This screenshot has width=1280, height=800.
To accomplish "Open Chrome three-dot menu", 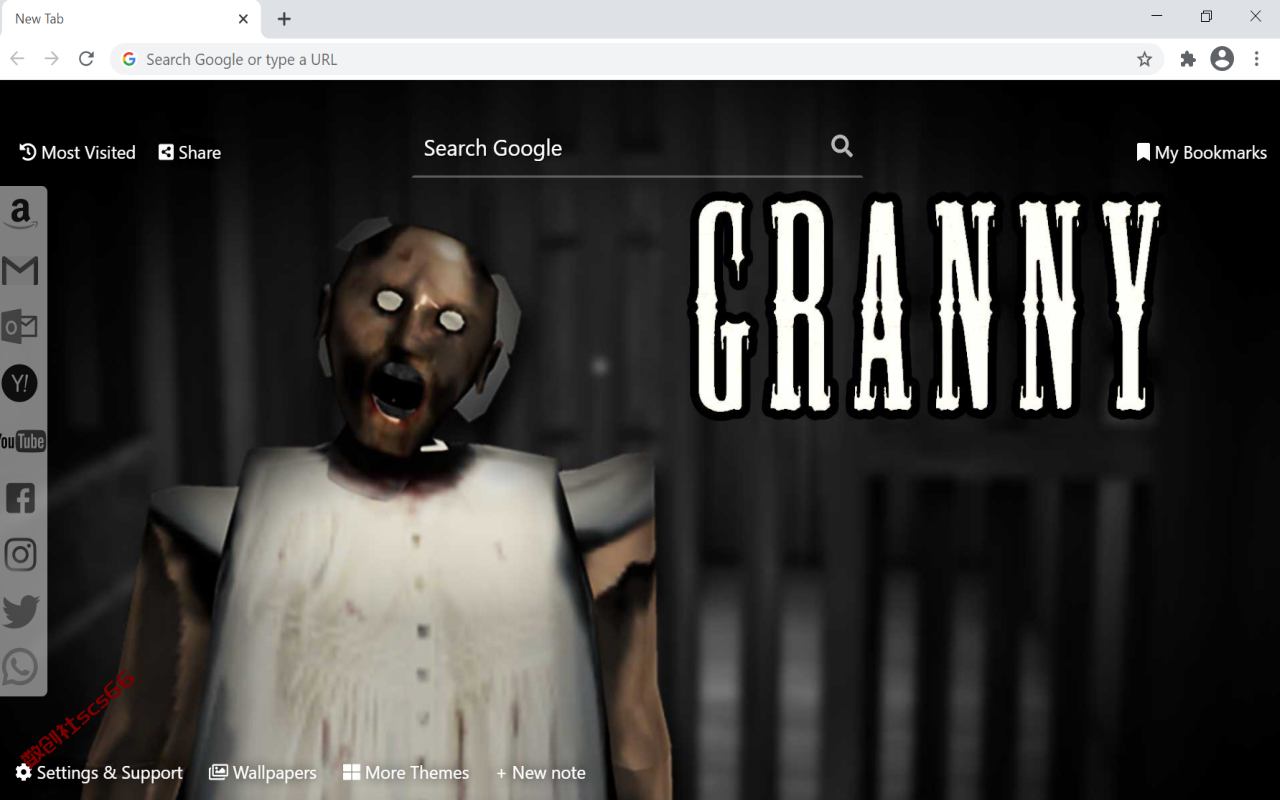I will pyautogui.click(x=1257, y=59).
